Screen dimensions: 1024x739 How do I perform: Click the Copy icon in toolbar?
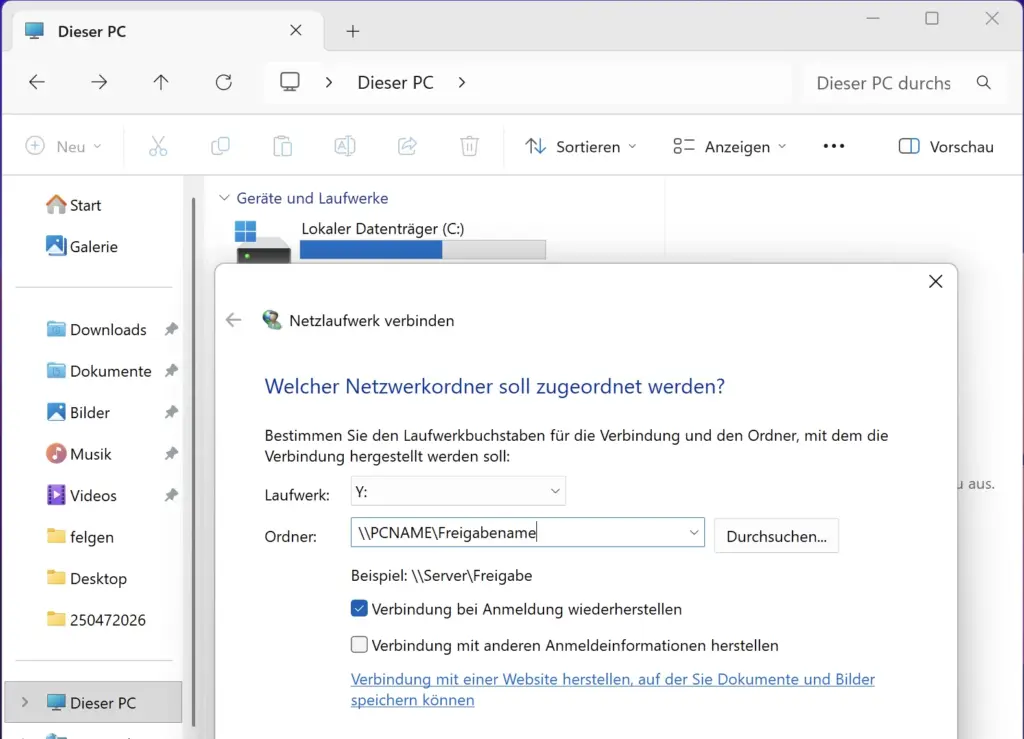[x=221, y=146]
